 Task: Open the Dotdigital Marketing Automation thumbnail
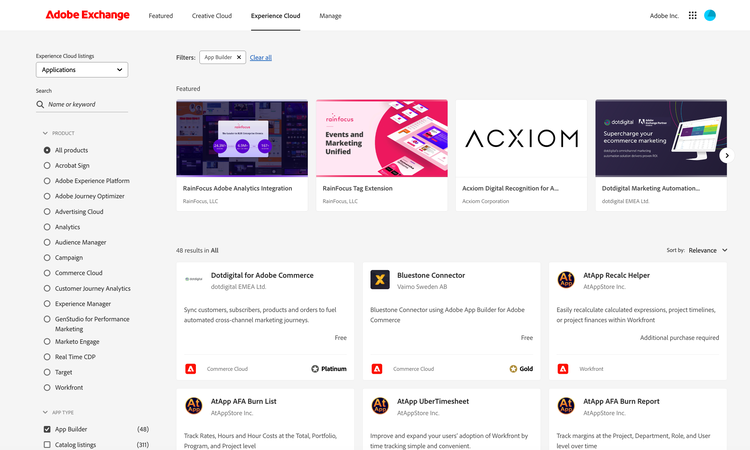click(x=661, y=138)
